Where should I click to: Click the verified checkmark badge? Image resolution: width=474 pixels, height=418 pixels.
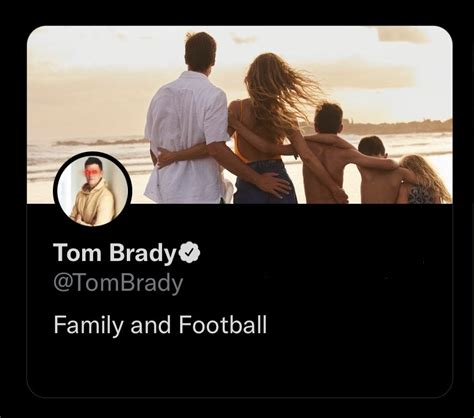point(190,253)
